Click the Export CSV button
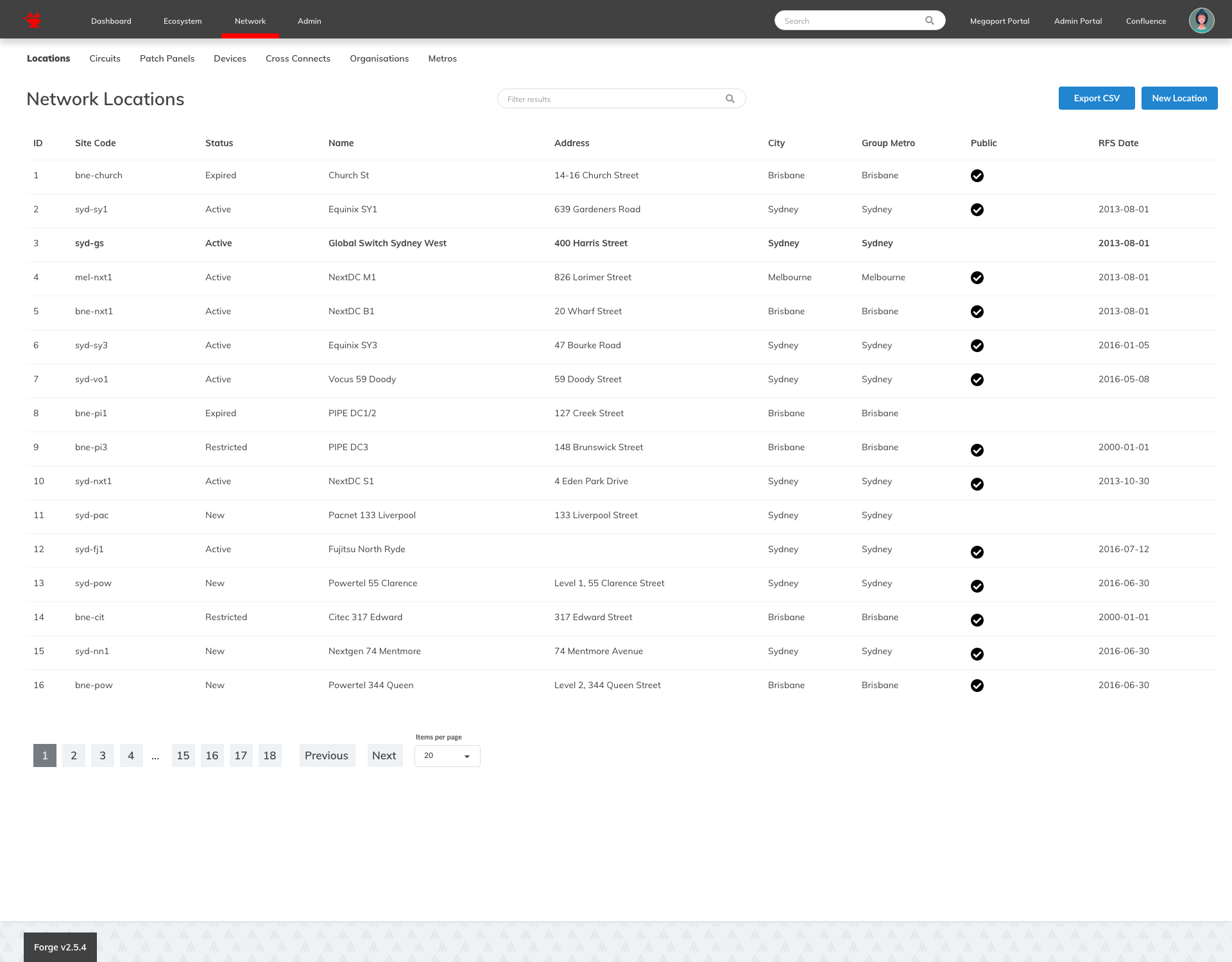Image resolution: width=1232 pixels, height=962 pixels. point(1096,98)
